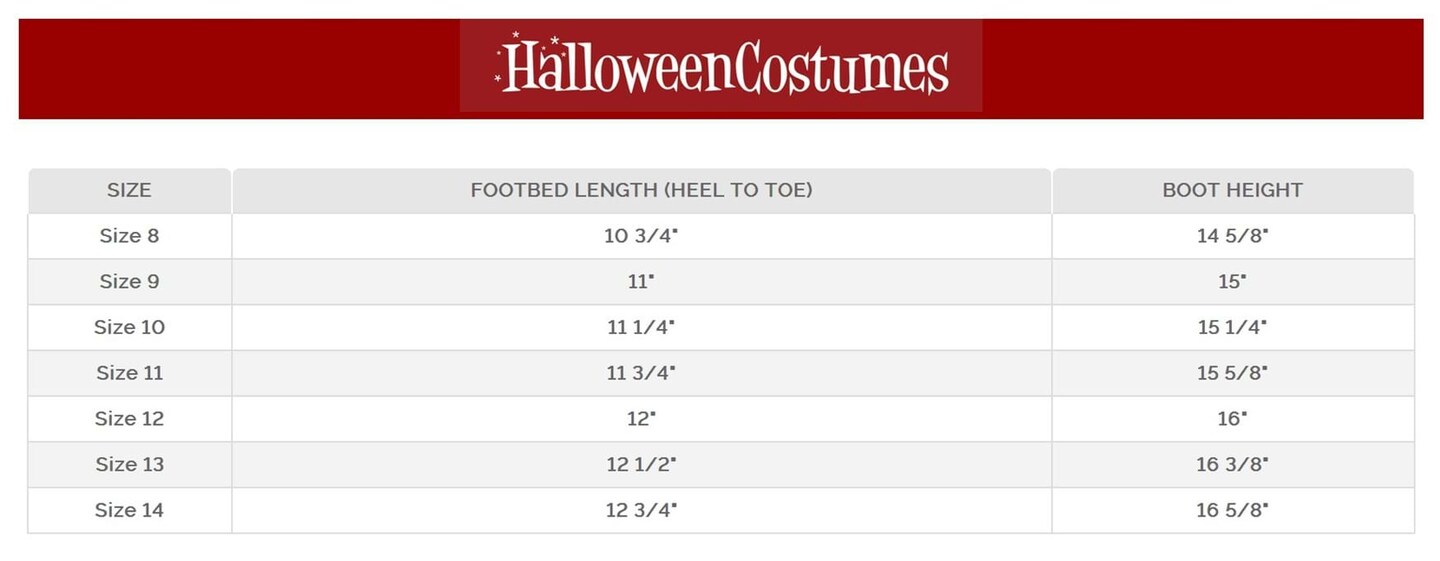Select the SIZE column header
This screenshot has width=1440, height=561.
[129, 190]
